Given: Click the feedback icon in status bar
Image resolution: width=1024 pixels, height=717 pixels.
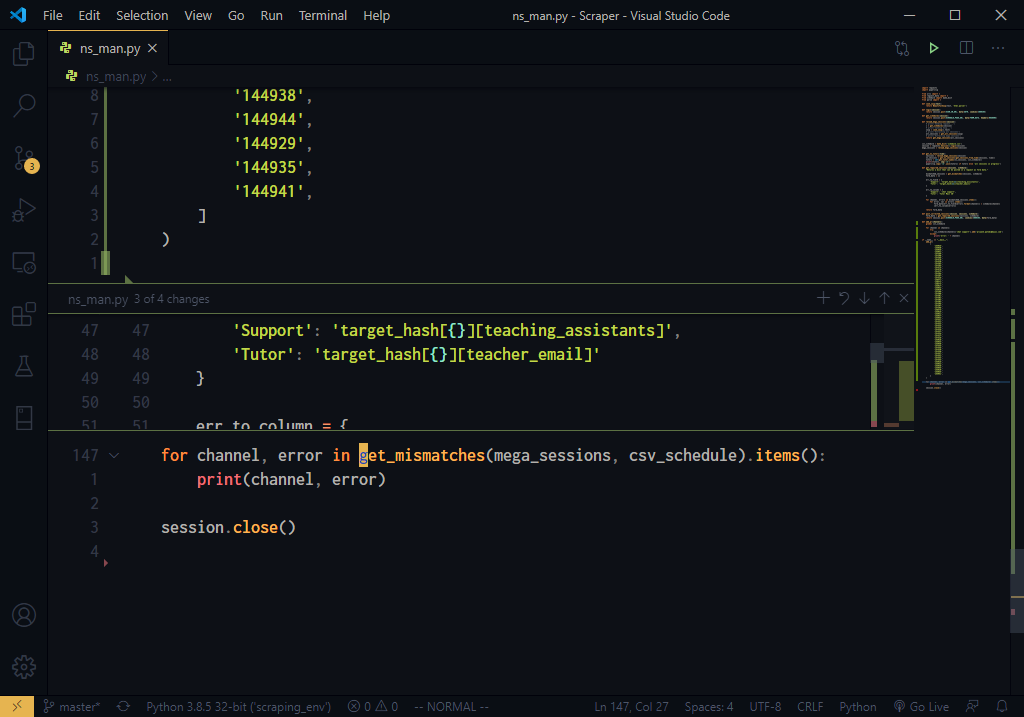Looking at the screenshot, I should pos(972,707).
